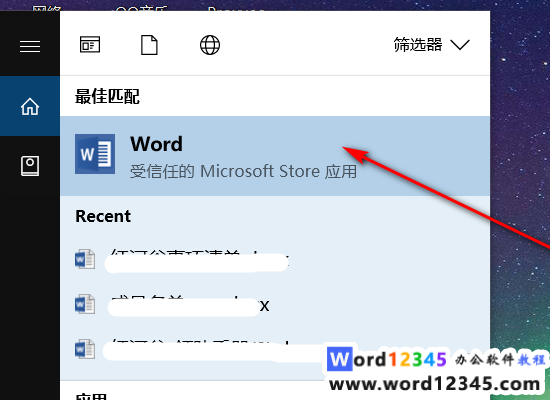Open the Word best match result
The height and width of the screenshot is (400, 550).
[275, 156]
